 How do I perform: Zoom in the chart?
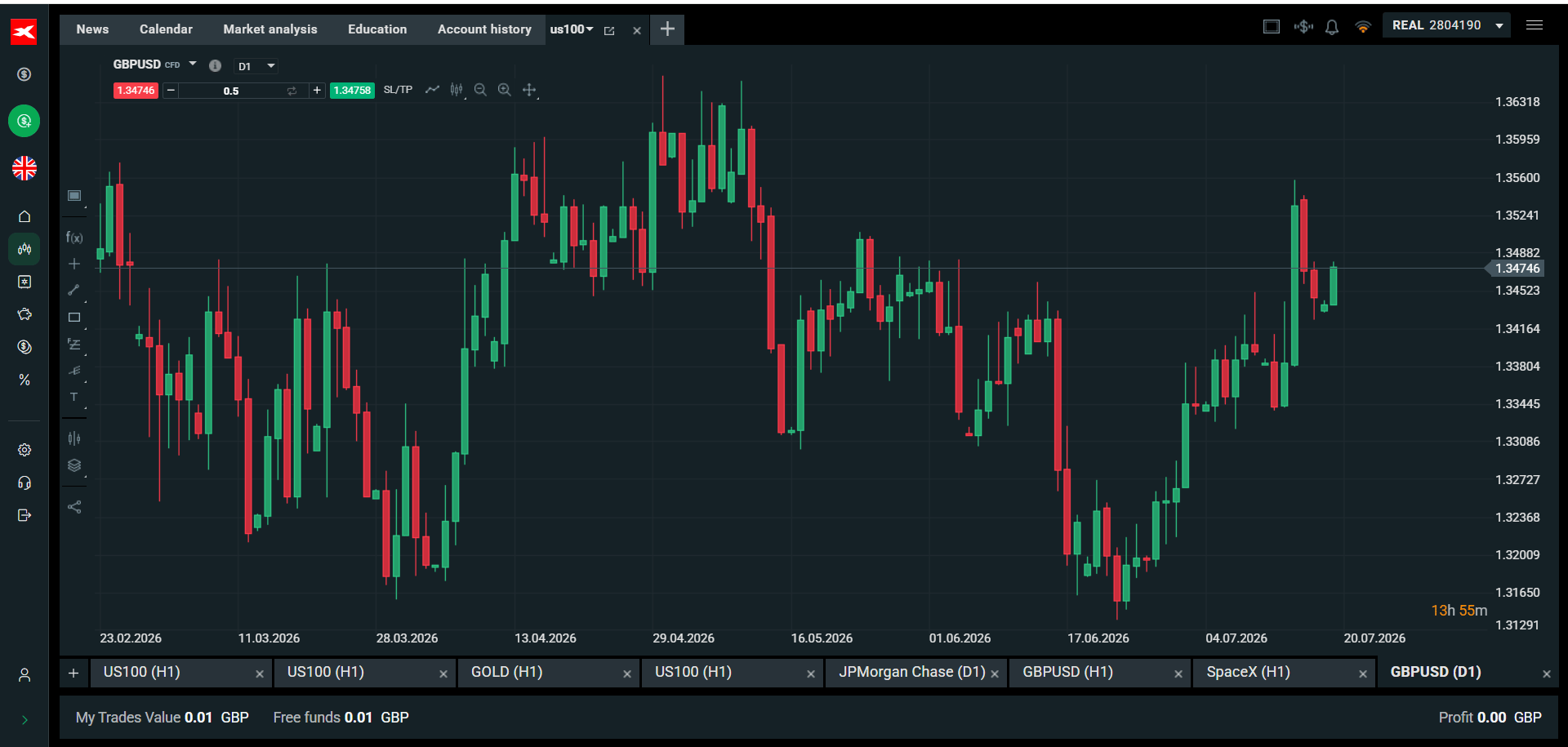click(x=505, y=90)
